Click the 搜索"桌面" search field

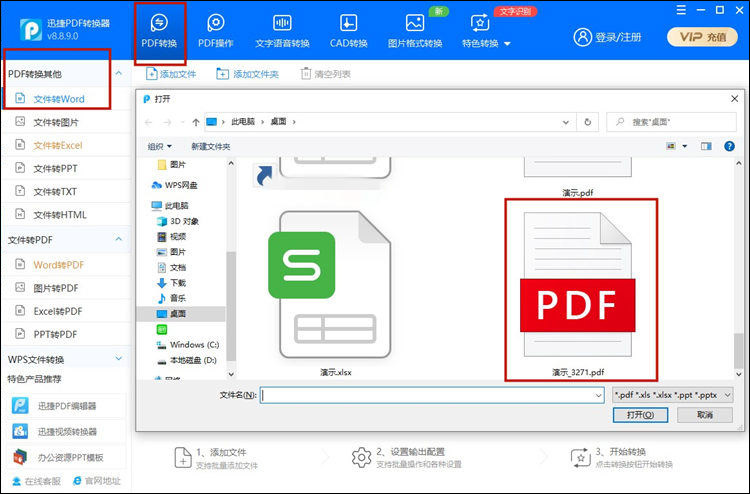672,122
